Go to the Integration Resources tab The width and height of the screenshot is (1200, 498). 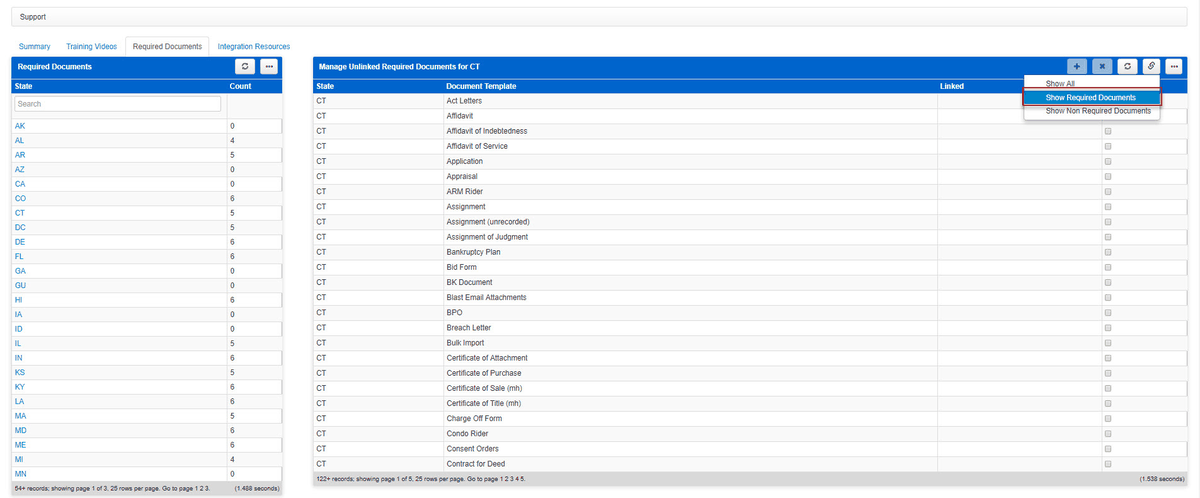(x=254, y=46)
